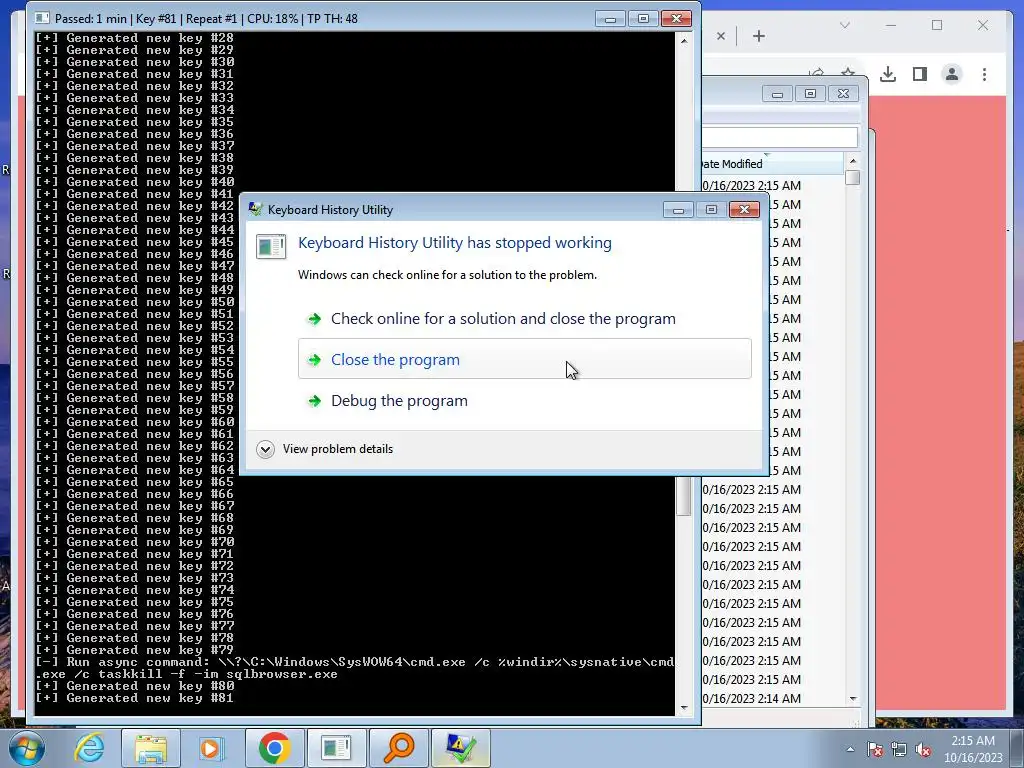This screenshot has height=768, width=1024.
Task: Bookmark page with Chrome star icon
Action: click(x=848, y=71)
